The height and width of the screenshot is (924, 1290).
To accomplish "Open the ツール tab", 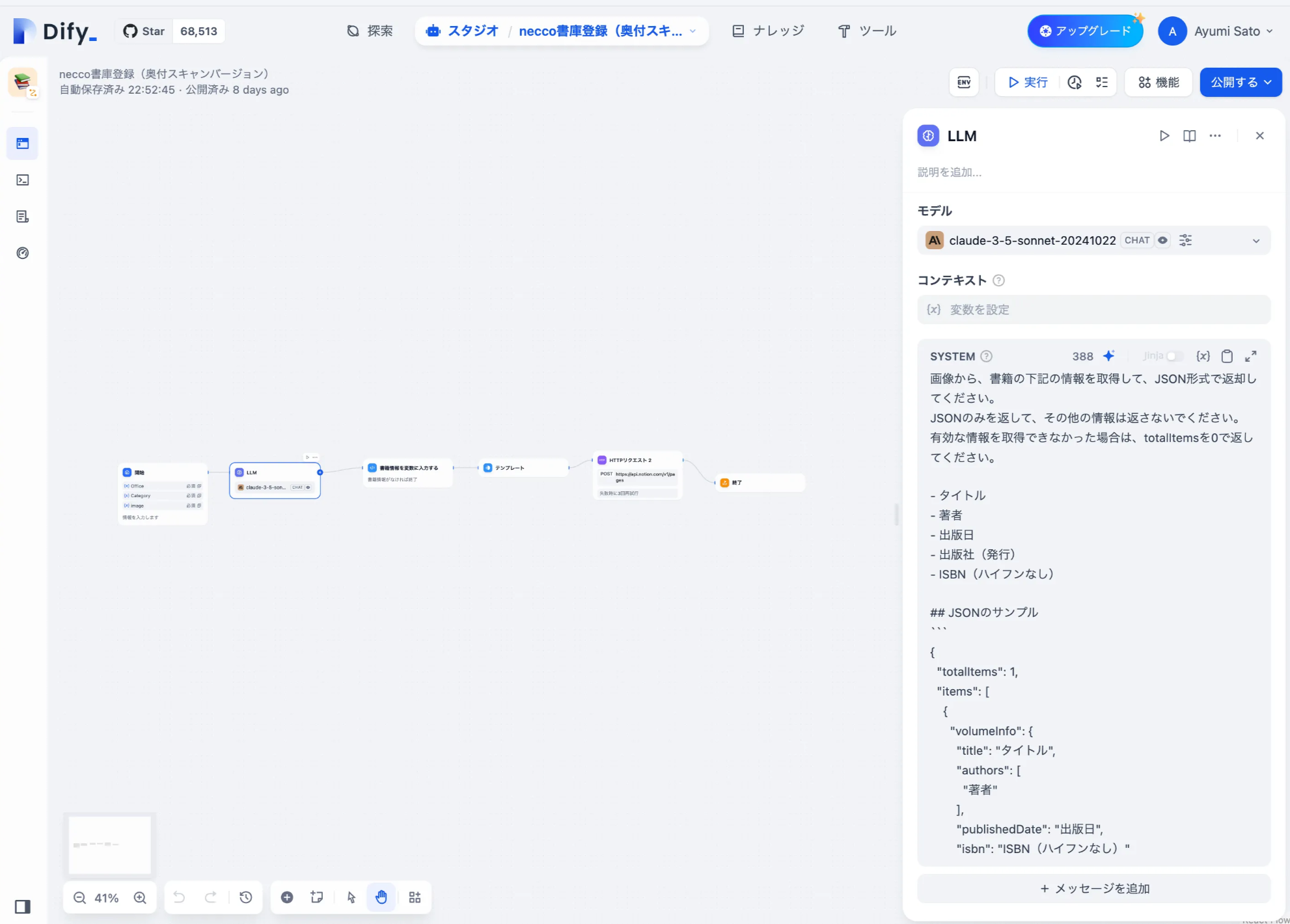I will tap(867, 31).
